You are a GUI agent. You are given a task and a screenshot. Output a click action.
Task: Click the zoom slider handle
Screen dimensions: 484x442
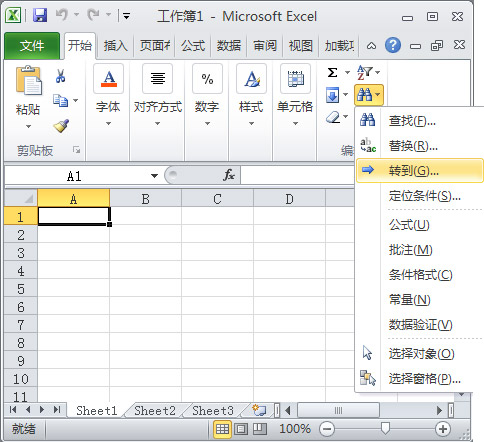pyautogui.click(x=385, y=428)
